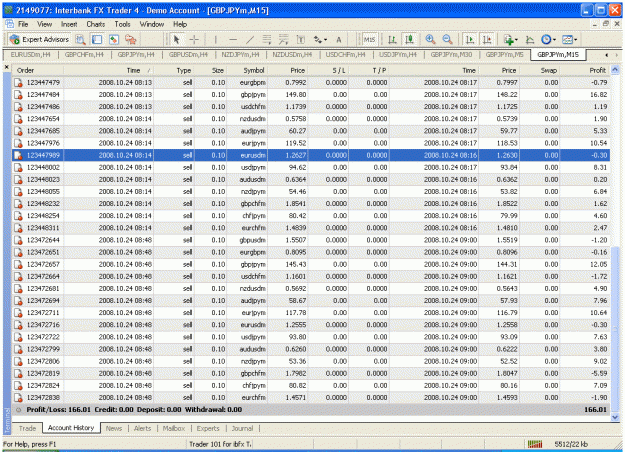Select the letter A text tool
The image size is (625, 452).
point(338,39)
